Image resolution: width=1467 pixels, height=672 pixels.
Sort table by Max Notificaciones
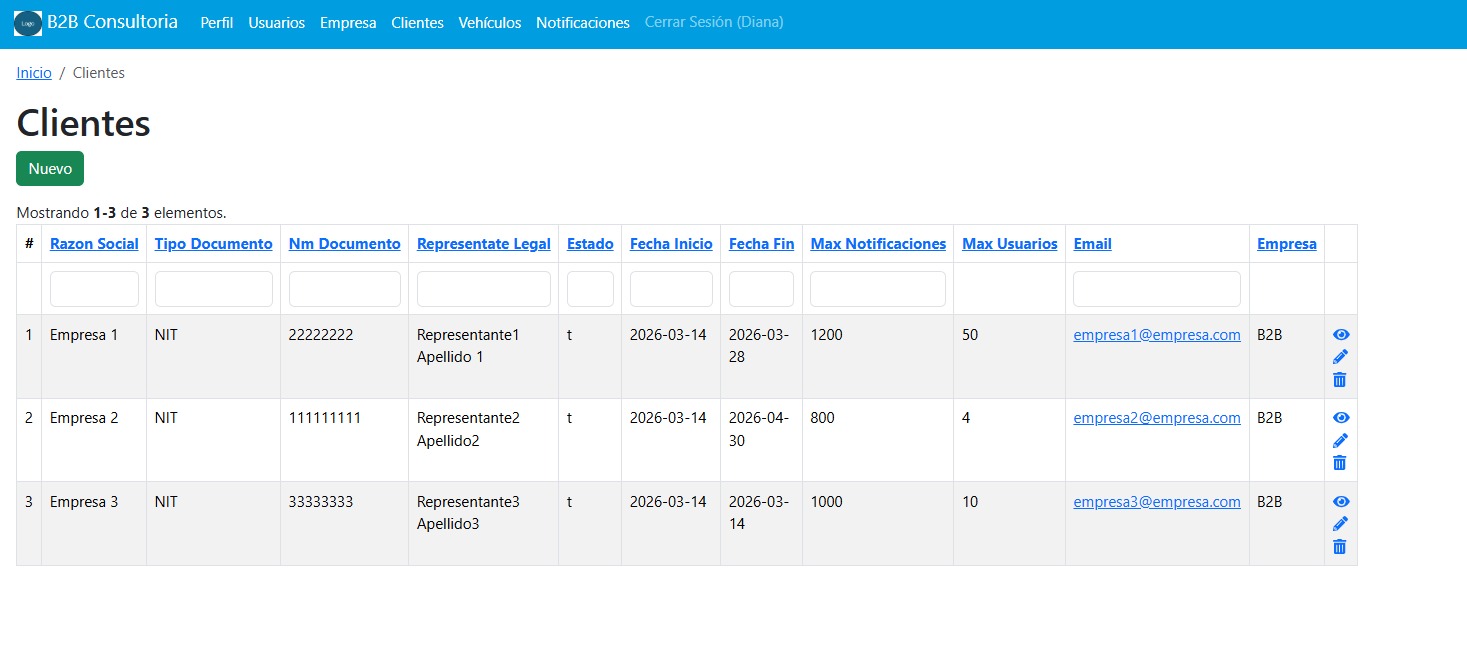click(x=878, y=244)
